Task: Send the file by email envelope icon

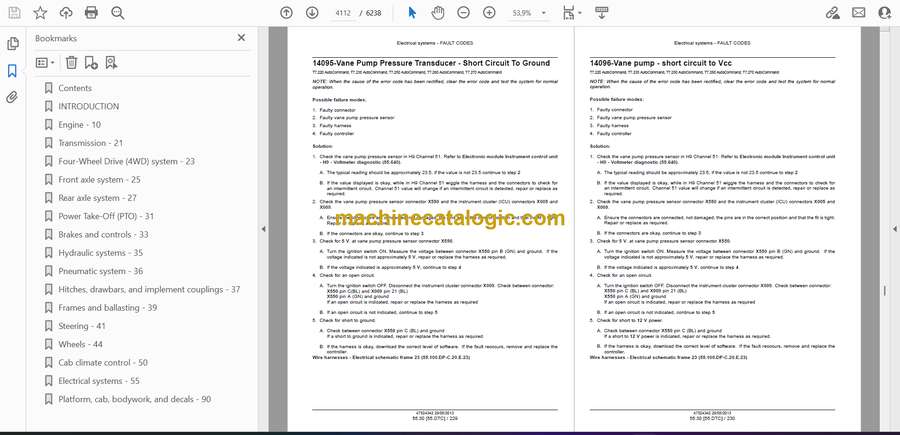Action: 859,13
